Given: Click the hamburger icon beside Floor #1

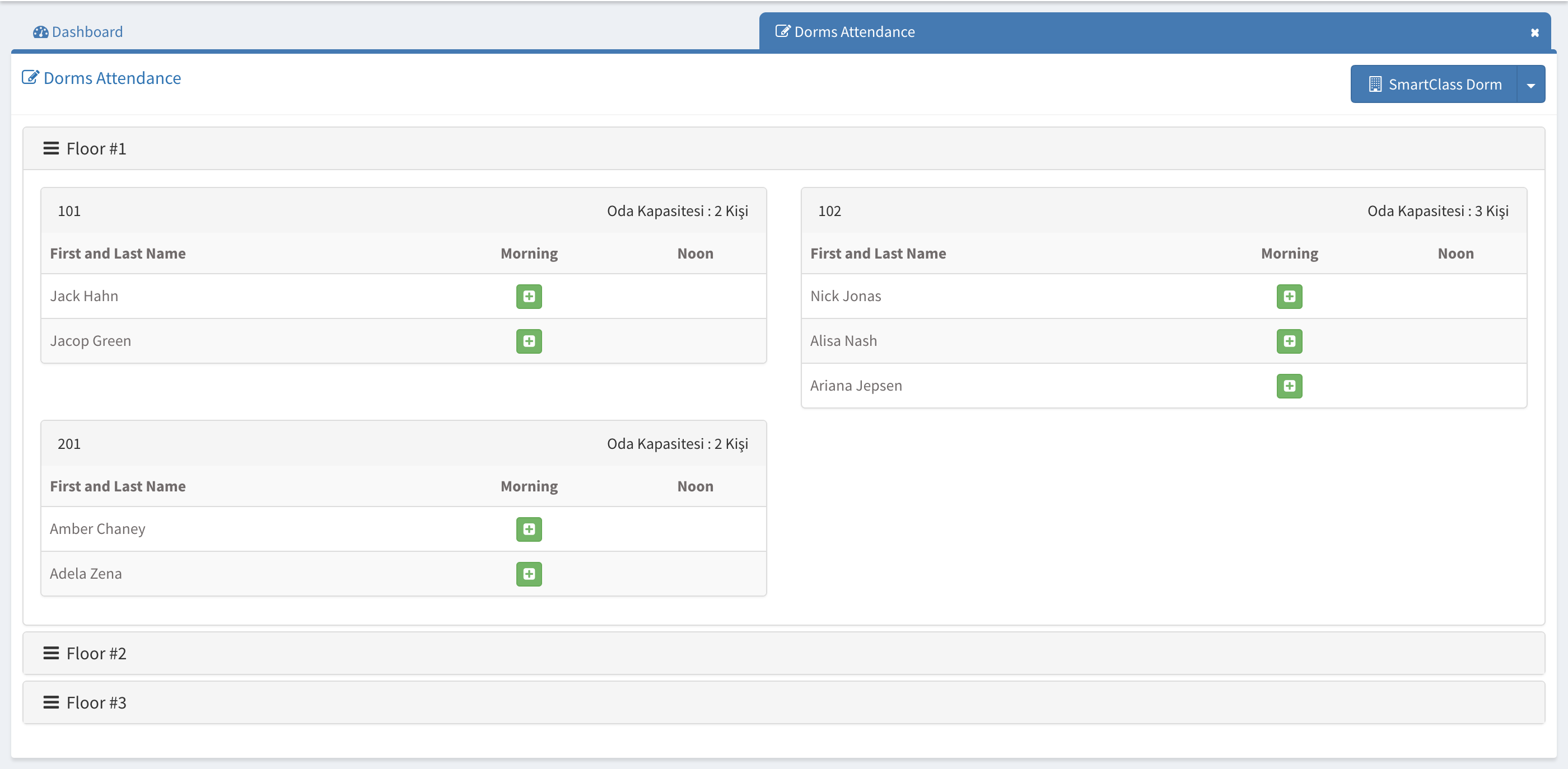Looking at the screenshot, I should [51, 148].
